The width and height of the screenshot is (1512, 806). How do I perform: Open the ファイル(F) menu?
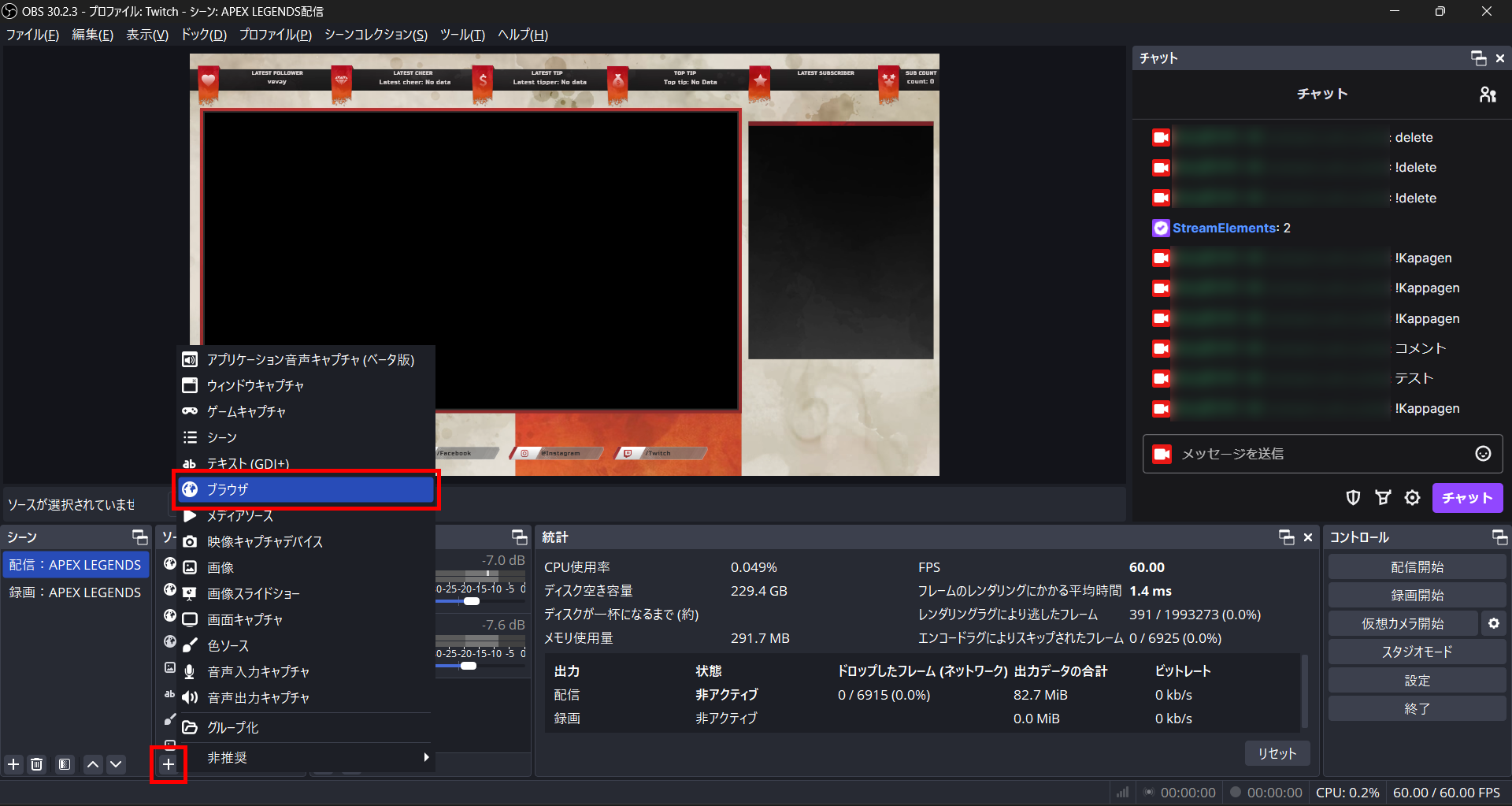(x=33, y=35)
